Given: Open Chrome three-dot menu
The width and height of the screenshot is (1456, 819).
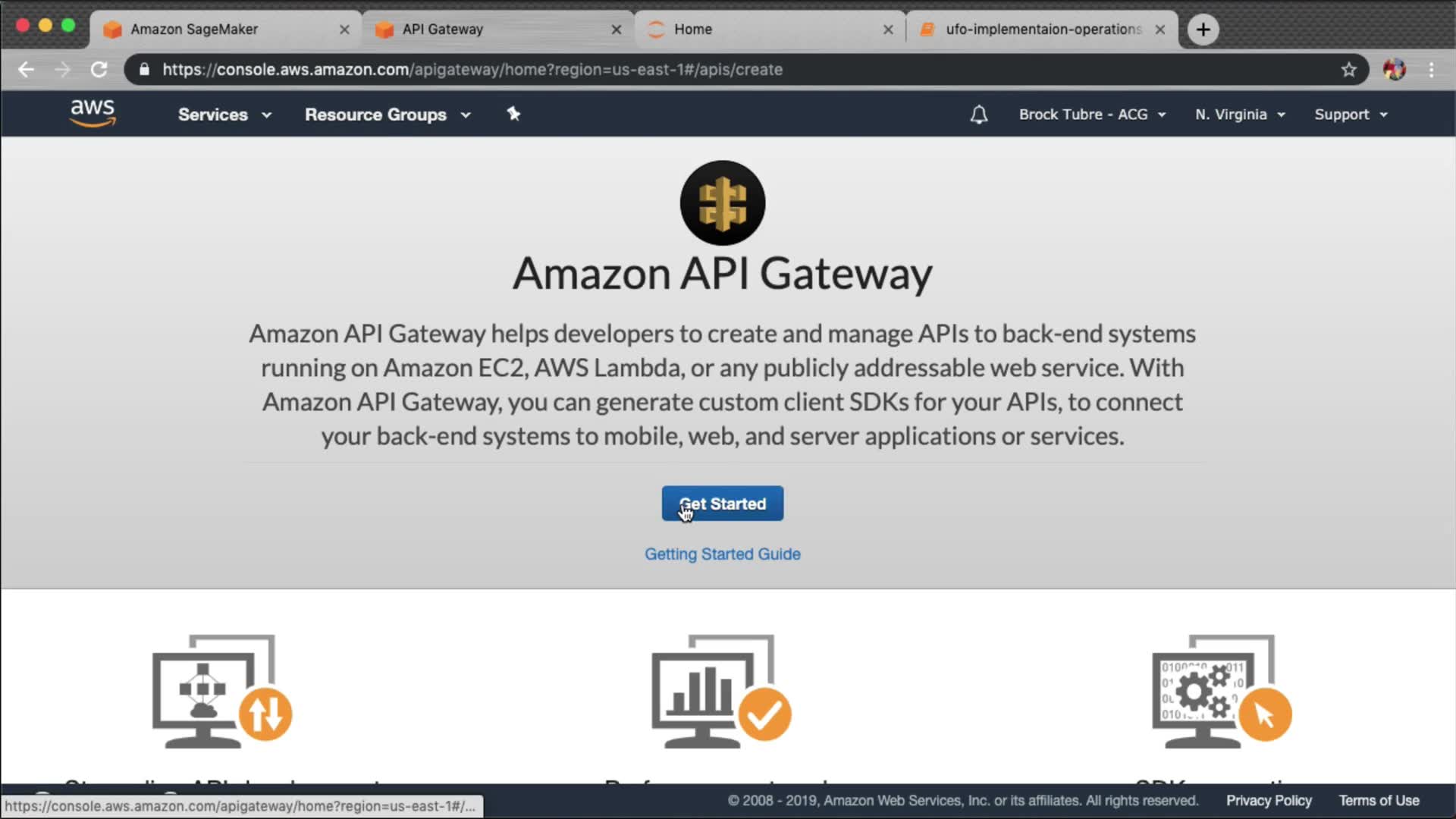Looking at the screenshot, I should (1431, 70).
